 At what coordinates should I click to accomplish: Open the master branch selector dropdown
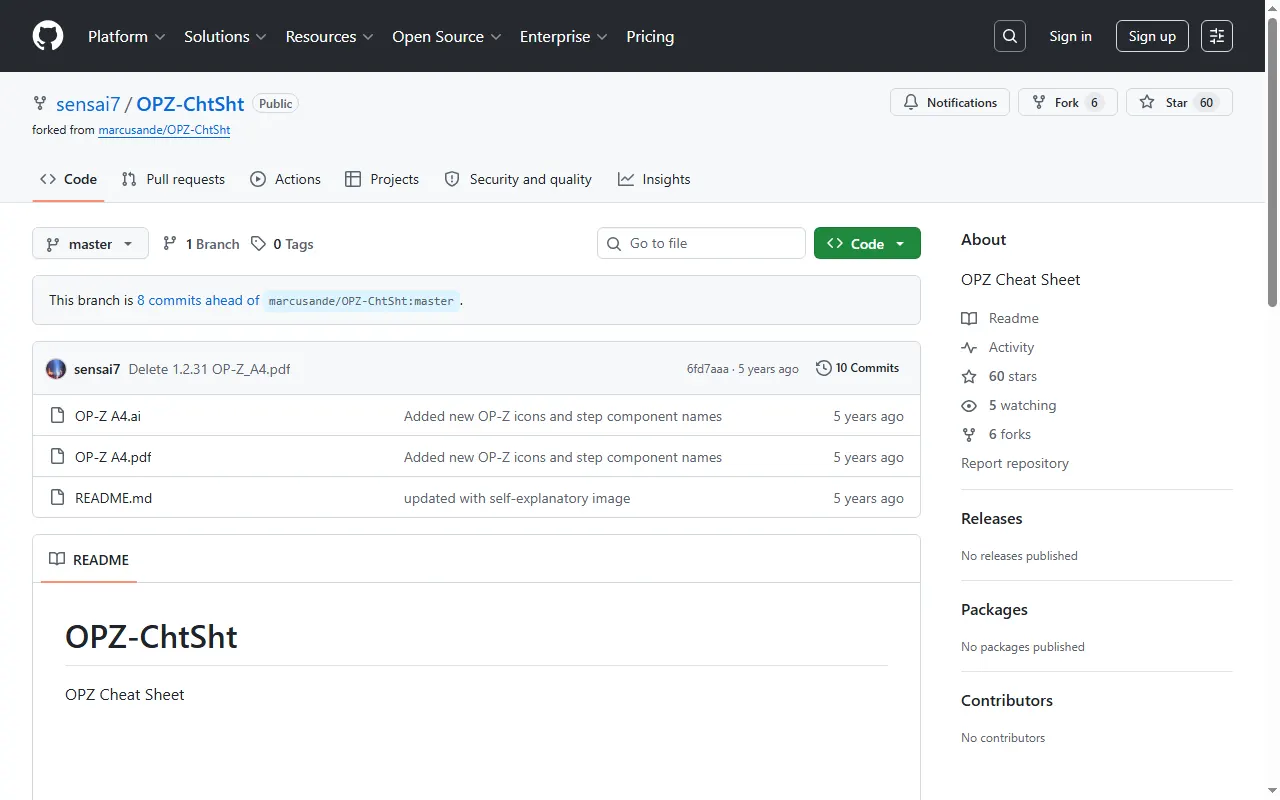pos(90,244)
